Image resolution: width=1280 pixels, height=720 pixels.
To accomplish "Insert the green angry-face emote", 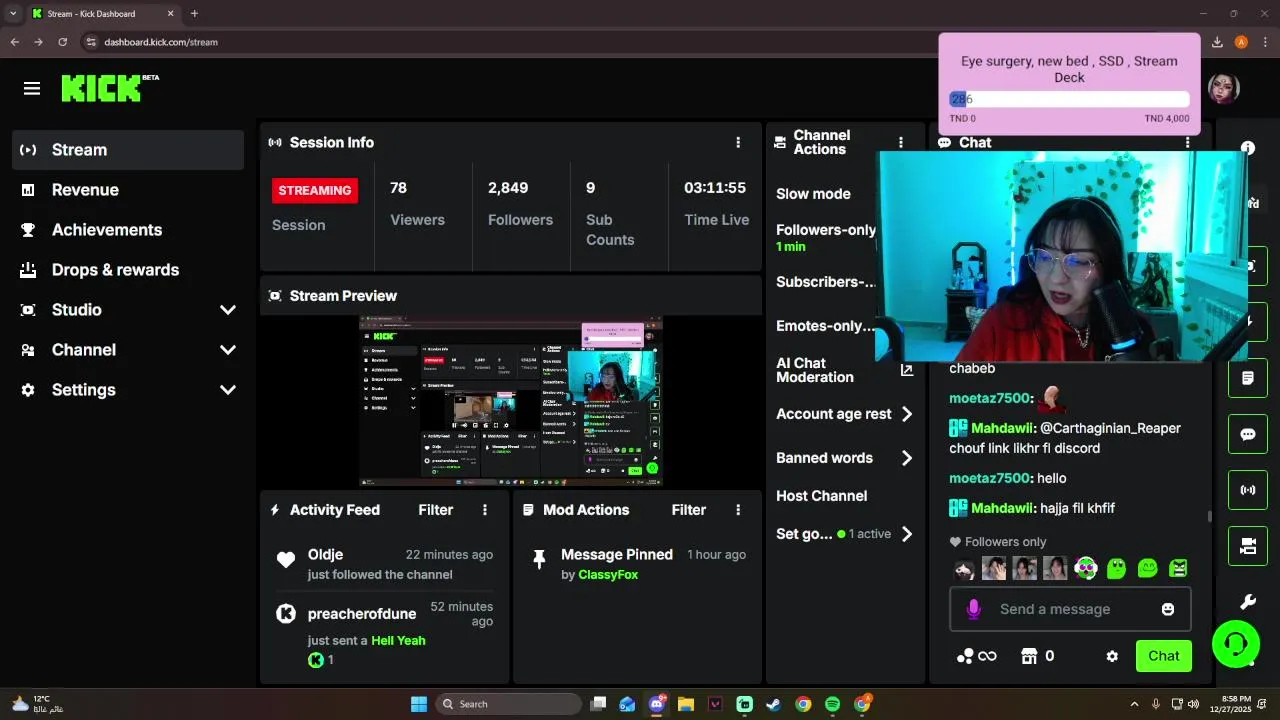I will 1178,569.
